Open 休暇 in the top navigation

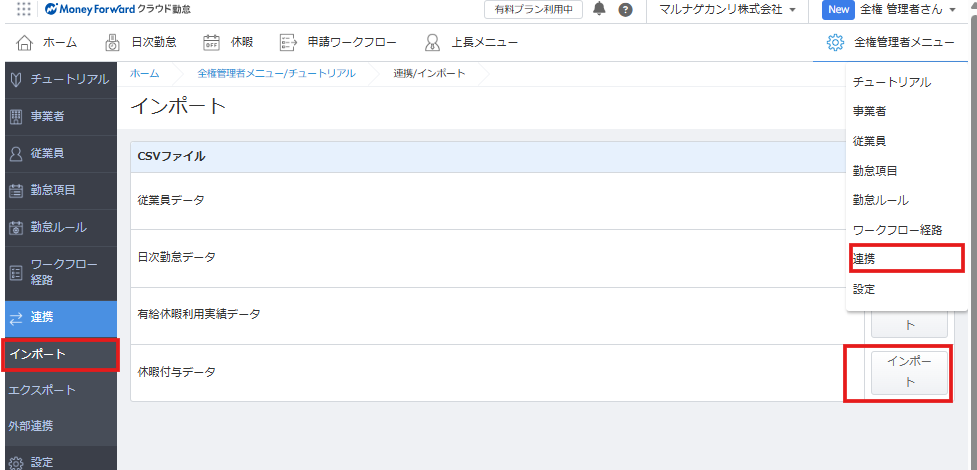pos(228,42)
